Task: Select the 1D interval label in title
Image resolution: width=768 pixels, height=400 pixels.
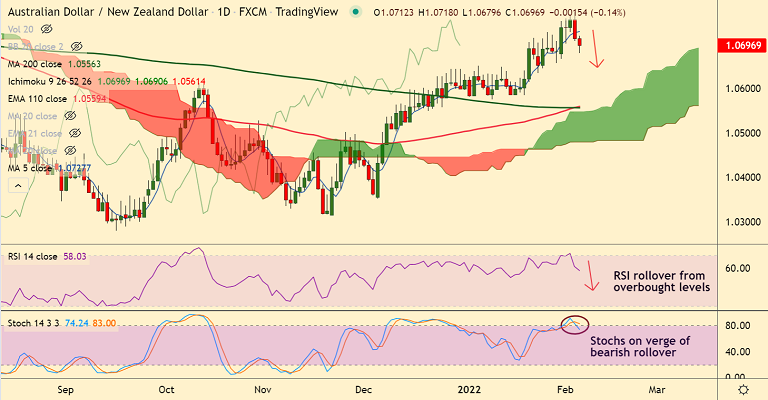Action: tap(223, 12)
